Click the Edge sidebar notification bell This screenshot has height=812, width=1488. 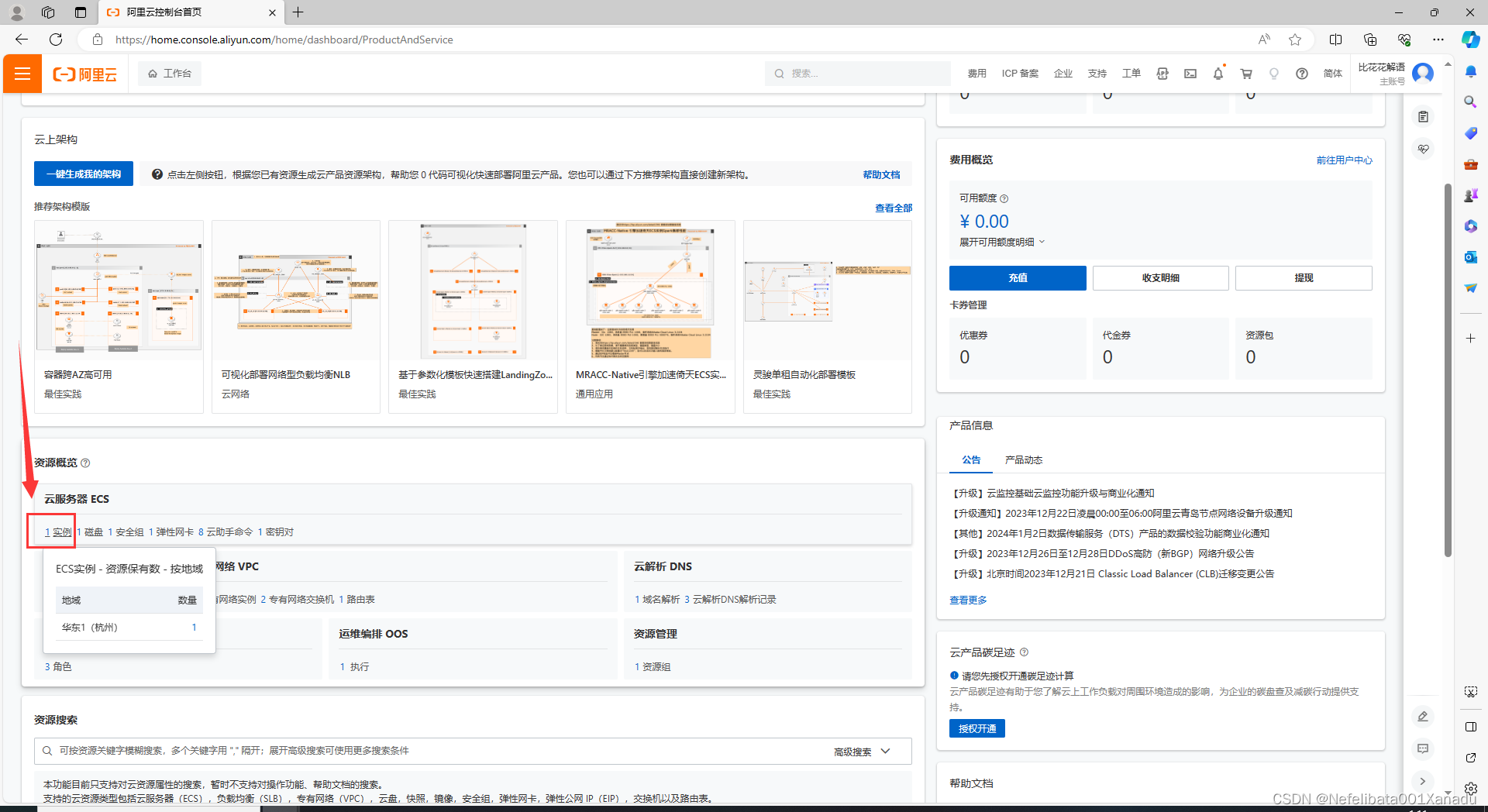pyautogui.click(x=1471, y=71)
